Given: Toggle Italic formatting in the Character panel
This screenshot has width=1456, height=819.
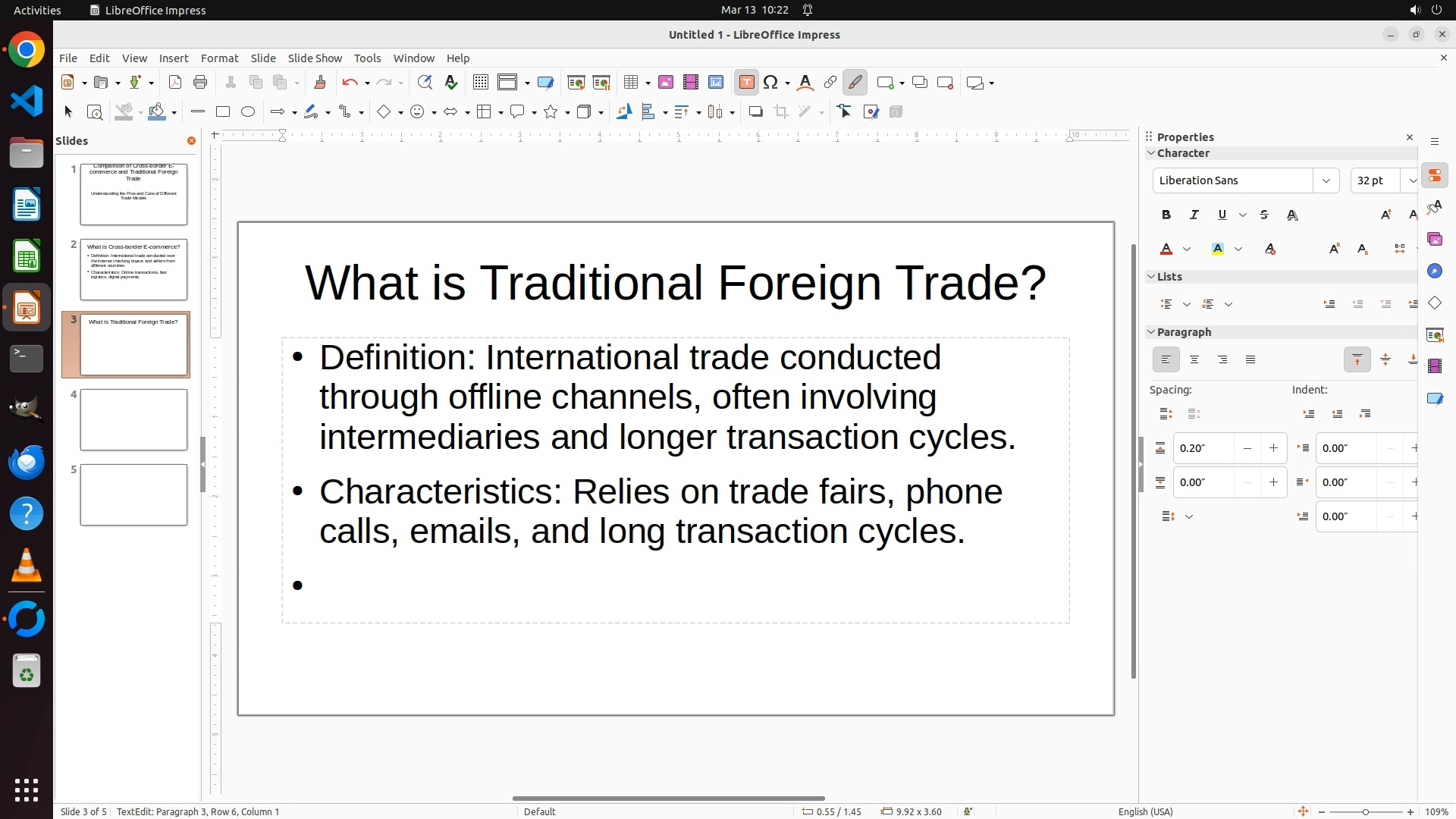Looking at the screenshot, I should coord(1194,215).
